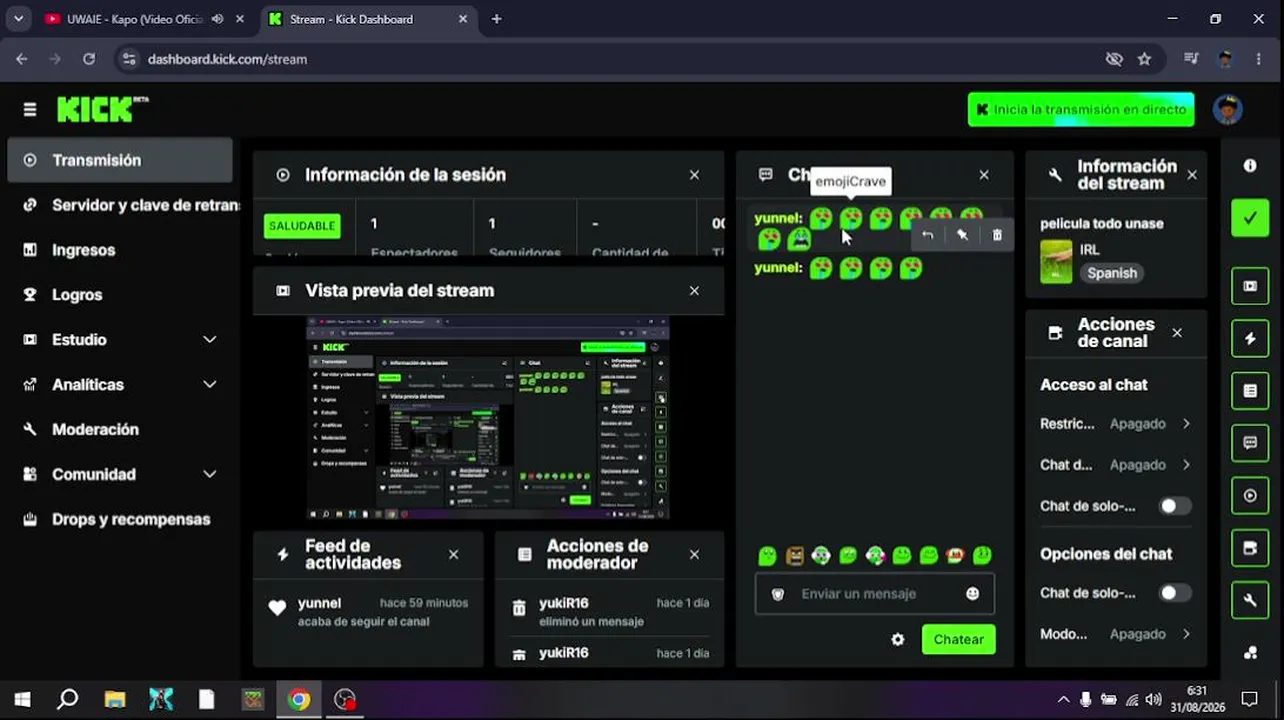Open File Explorer from the taskbar
The height and width of the screenshot is (720, 1284).
tap(115, 700)
